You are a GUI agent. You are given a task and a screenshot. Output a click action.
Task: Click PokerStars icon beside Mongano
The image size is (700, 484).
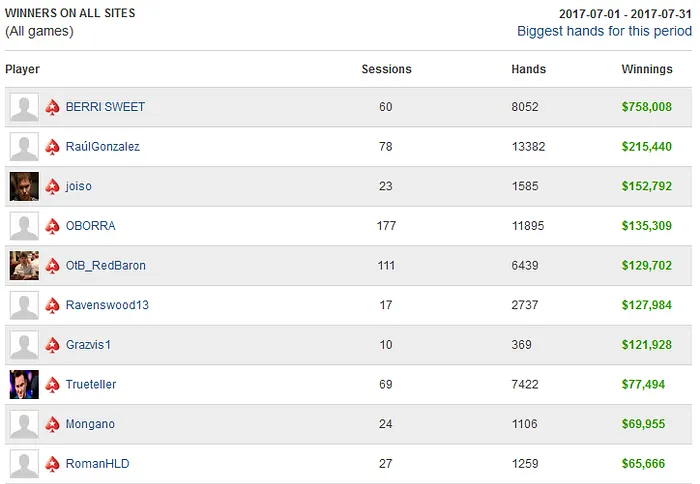click(x=53, y=424)
